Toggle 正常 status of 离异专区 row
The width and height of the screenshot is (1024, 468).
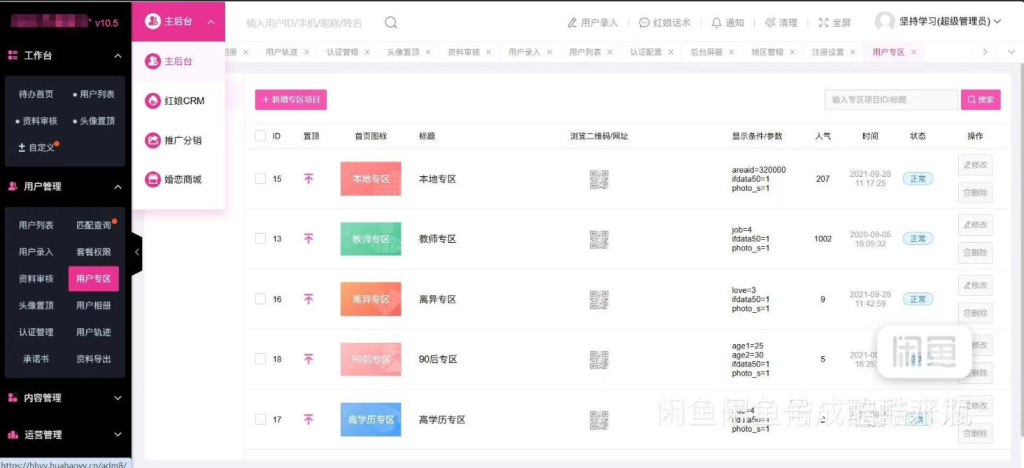[x=918, y=299]
